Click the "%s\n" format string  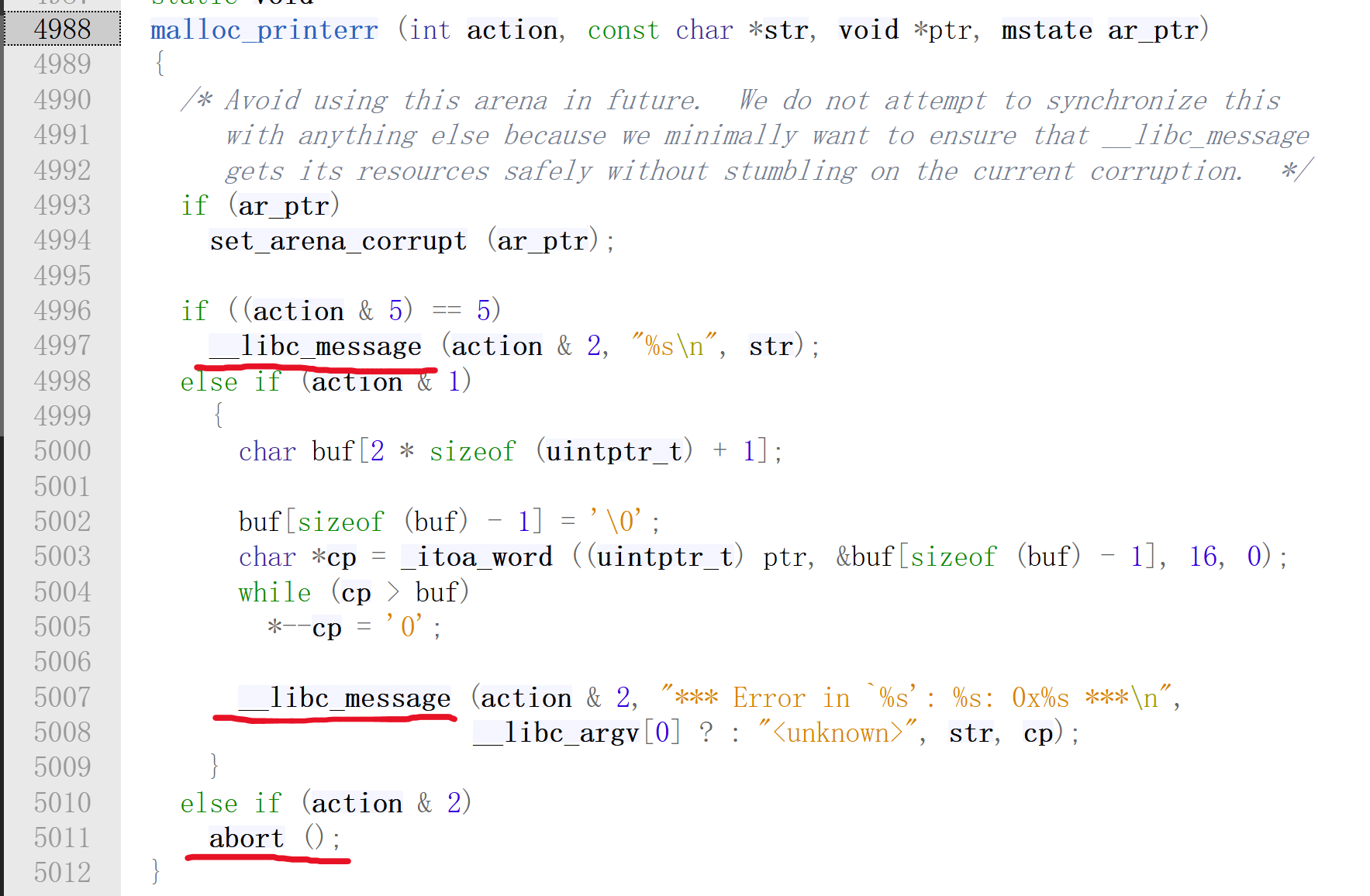tap(675, 346)
